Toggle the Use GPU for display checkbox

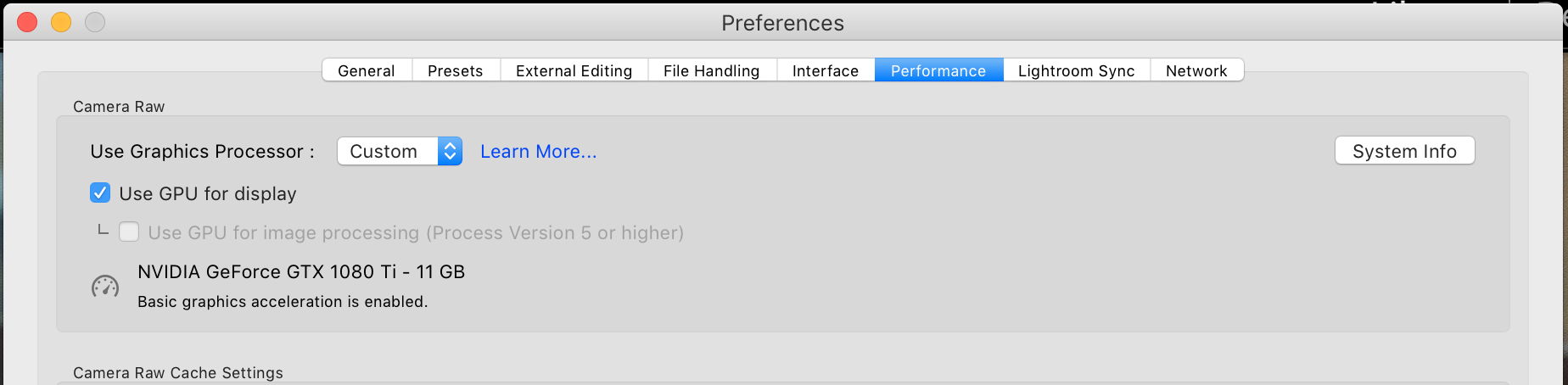coord(100,193)
